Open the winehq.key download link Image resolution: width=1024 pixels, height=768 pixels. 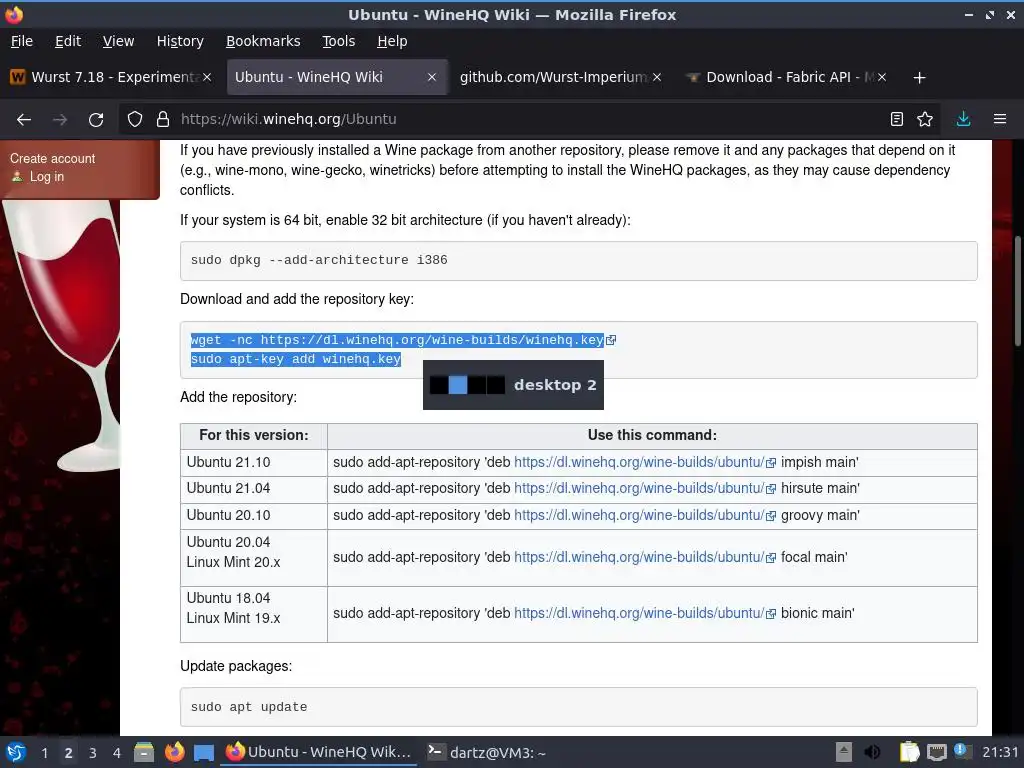click(432, 340)
